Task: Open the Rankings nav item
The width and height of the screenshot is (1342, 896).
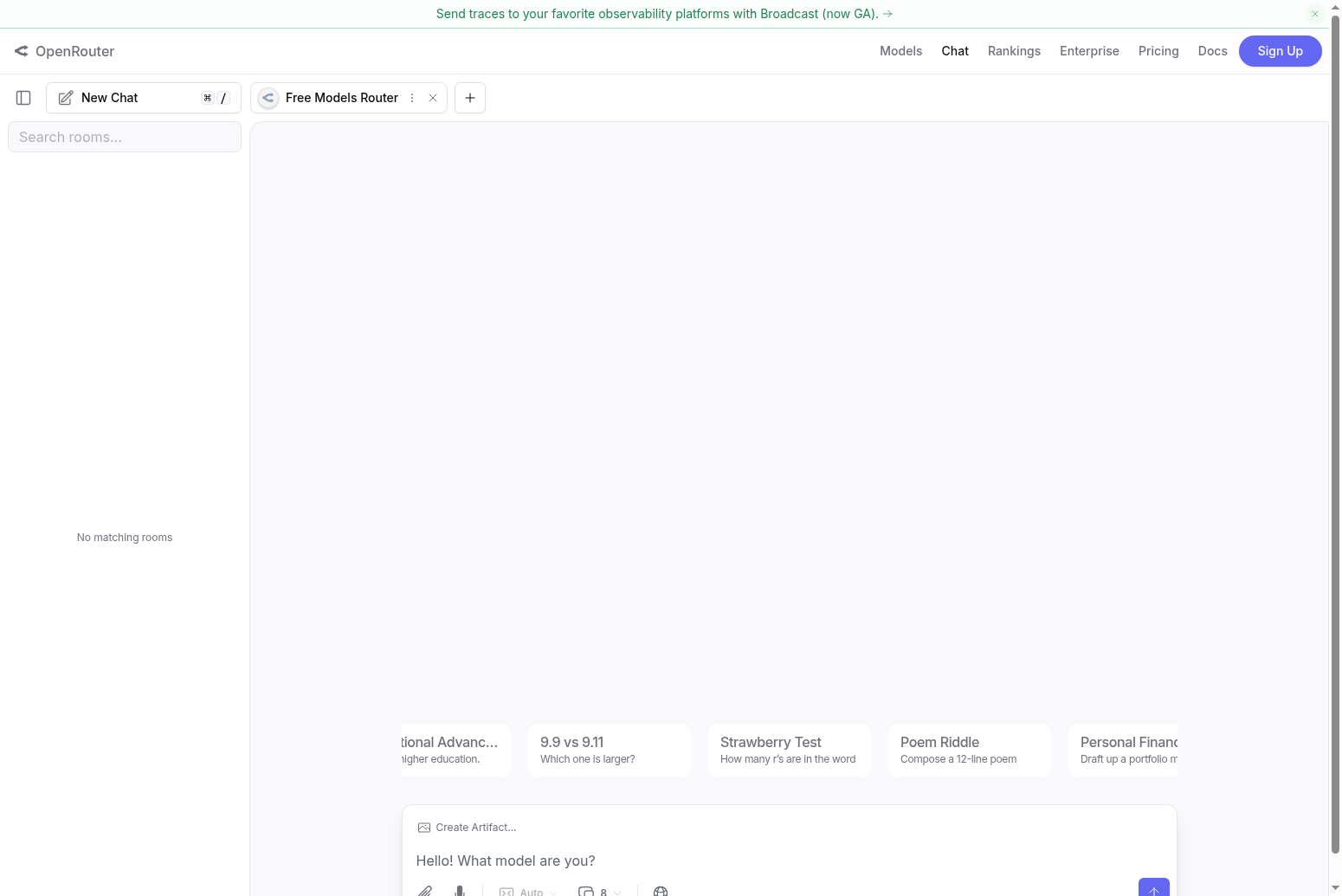Action: (1014, 51)
